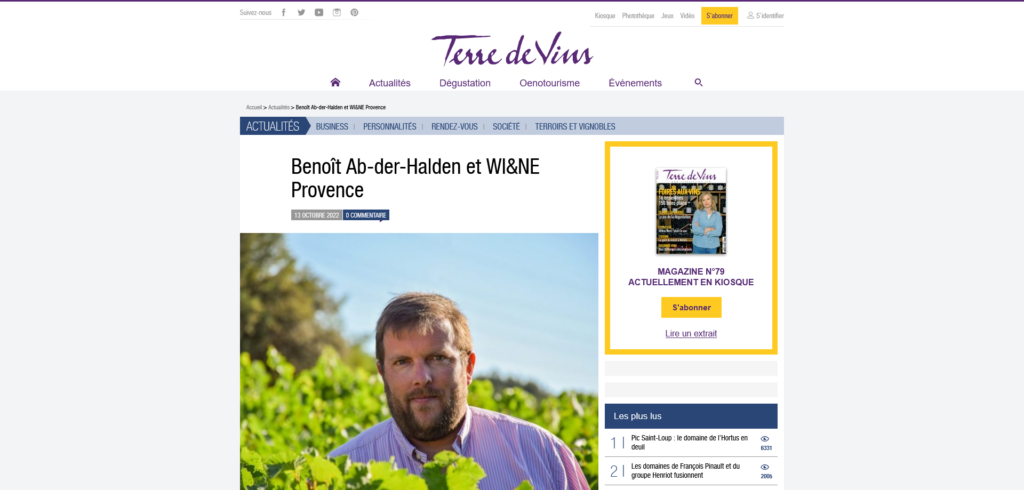This screenshot has width=1024, height=490.
Task: Go to home via house icon
Action: 335,82
